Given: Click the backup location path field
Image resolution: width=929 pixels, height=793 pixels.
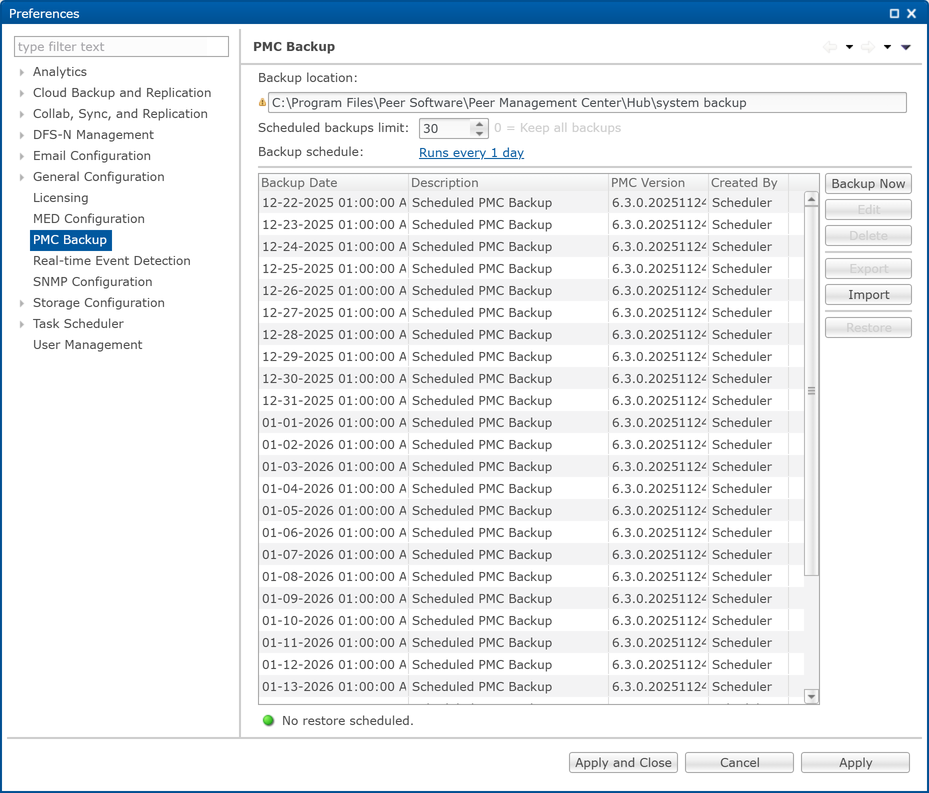Looking at the screenshot, I should (x=587, y=103).
